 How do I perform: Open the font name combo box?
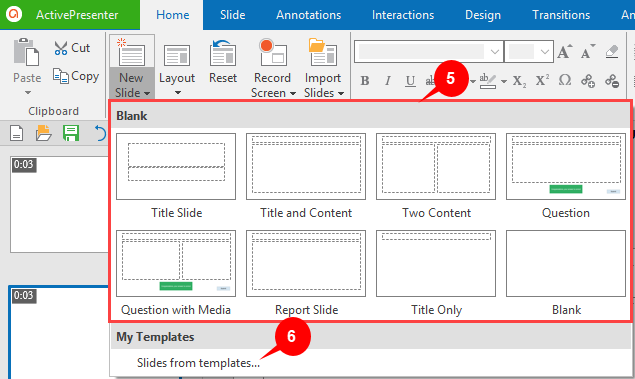coord(429,51)
